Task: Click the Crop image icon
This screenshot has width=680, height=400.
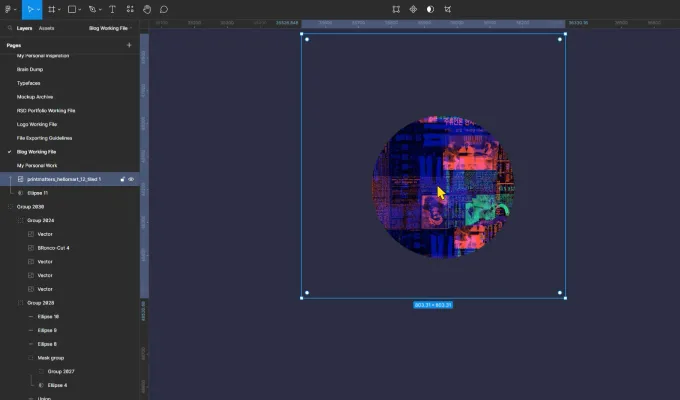Action: 447,9
